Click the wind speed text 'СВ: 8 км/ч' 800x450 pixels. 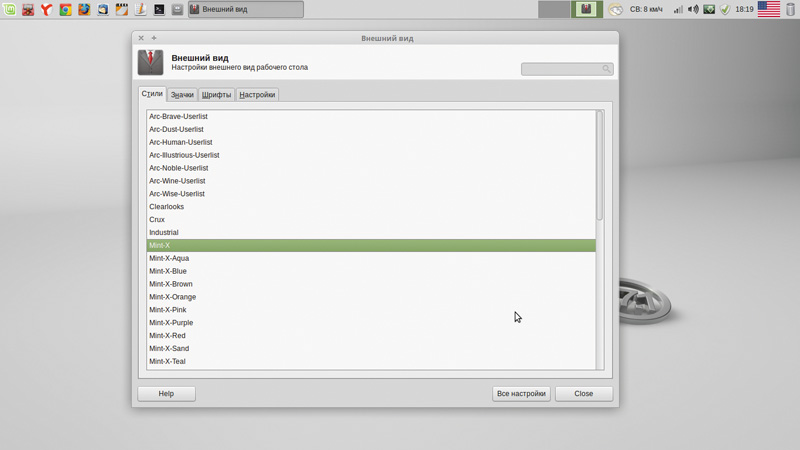(x=646, y=9)
